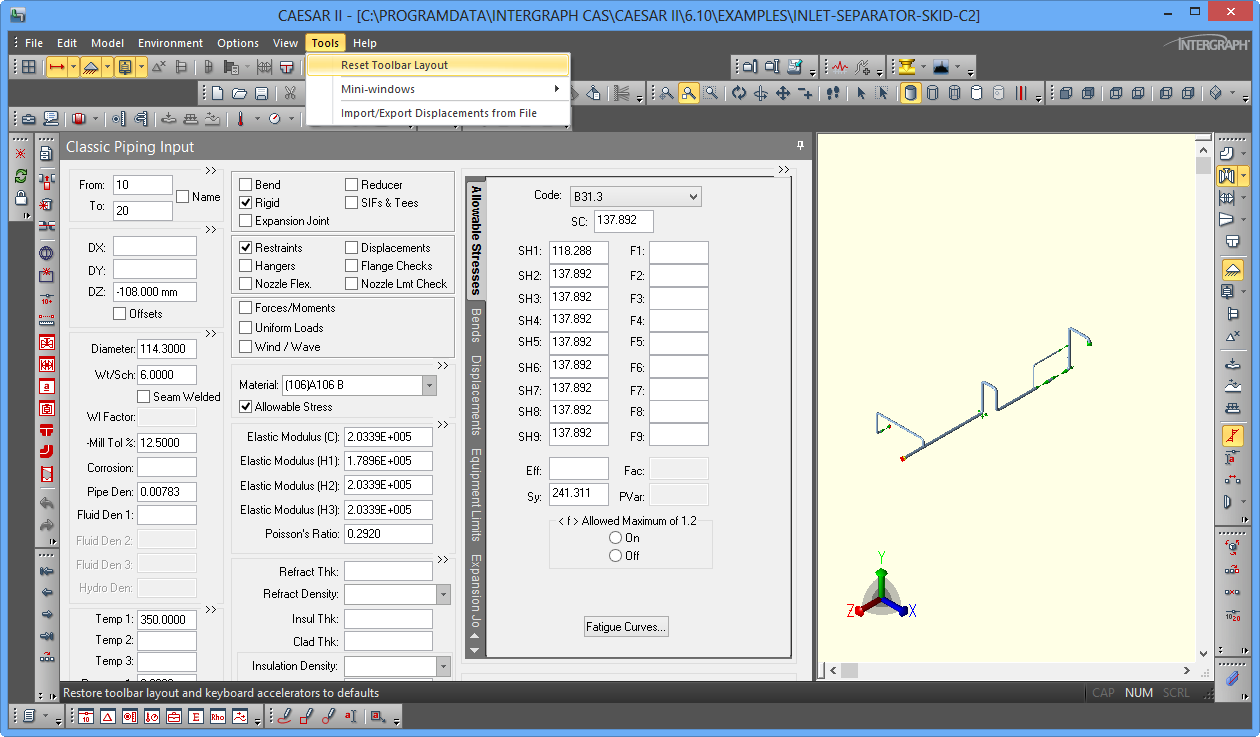Switch to the Bends vertical tab
The image size is (1260, 737).
[476, 326]
